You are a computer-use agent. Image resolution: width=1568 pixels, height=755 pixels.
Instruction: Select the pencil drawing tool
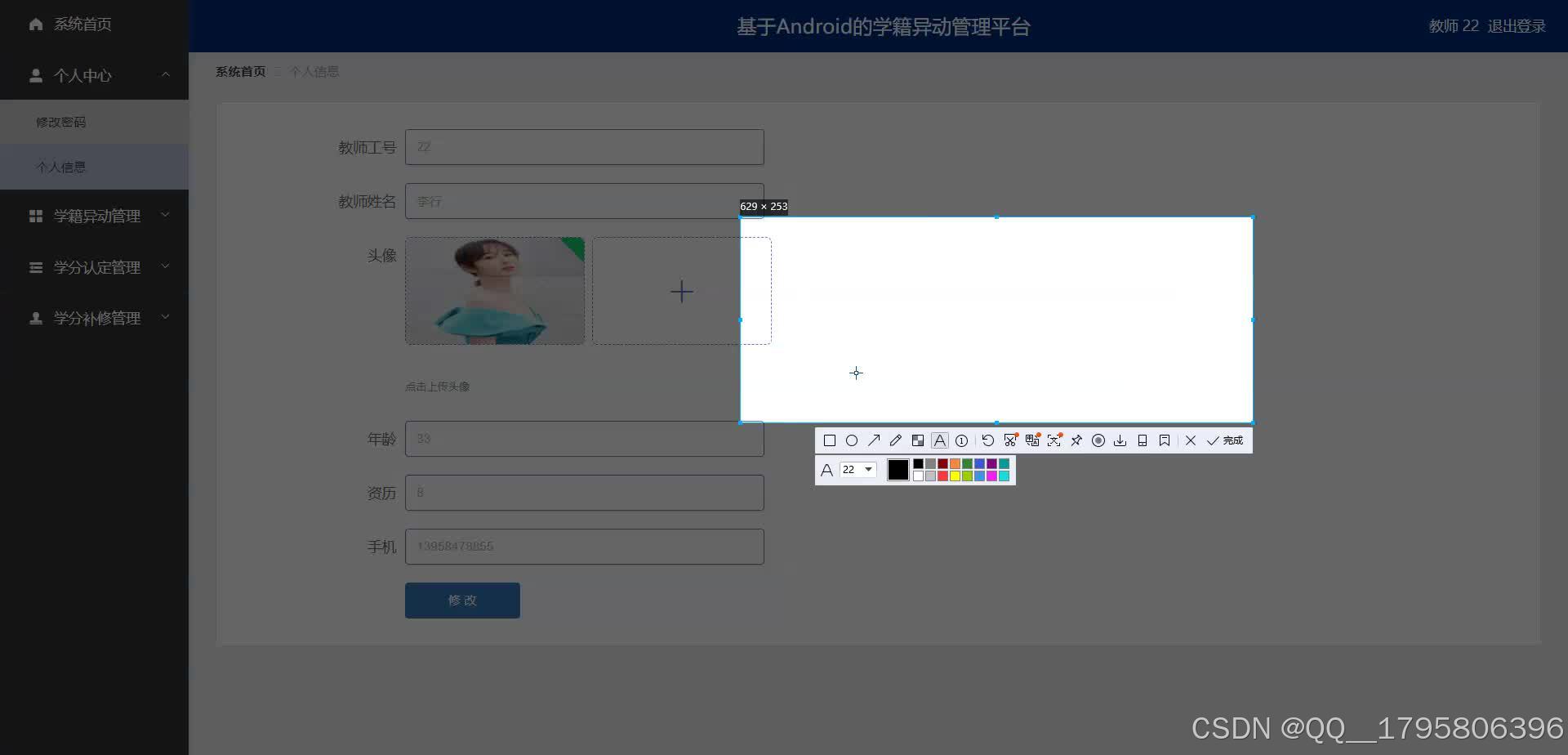pyautogui.click(x=896, y=440)
